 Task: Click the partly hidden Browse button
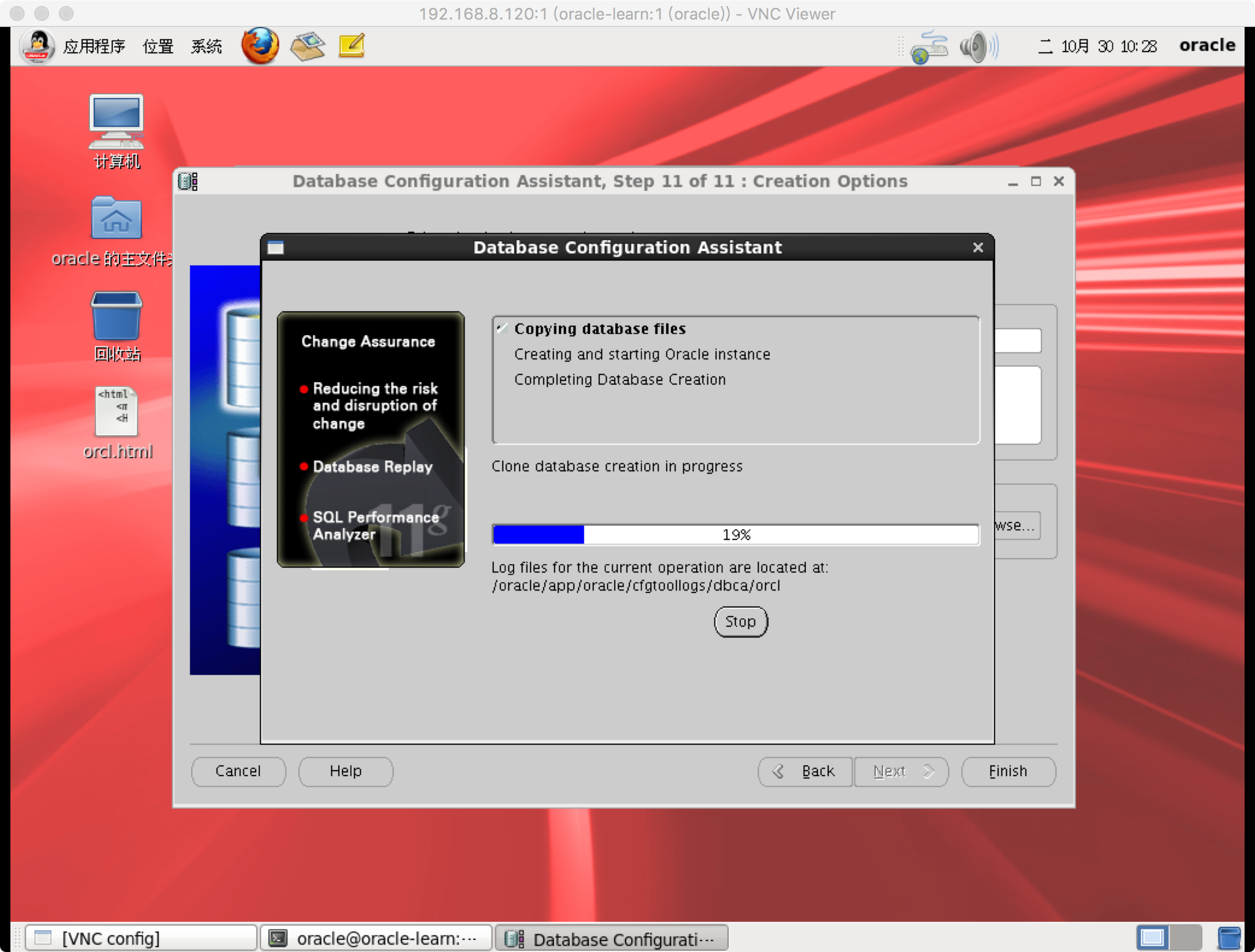pyautogui.click(x=1017, y=526)
